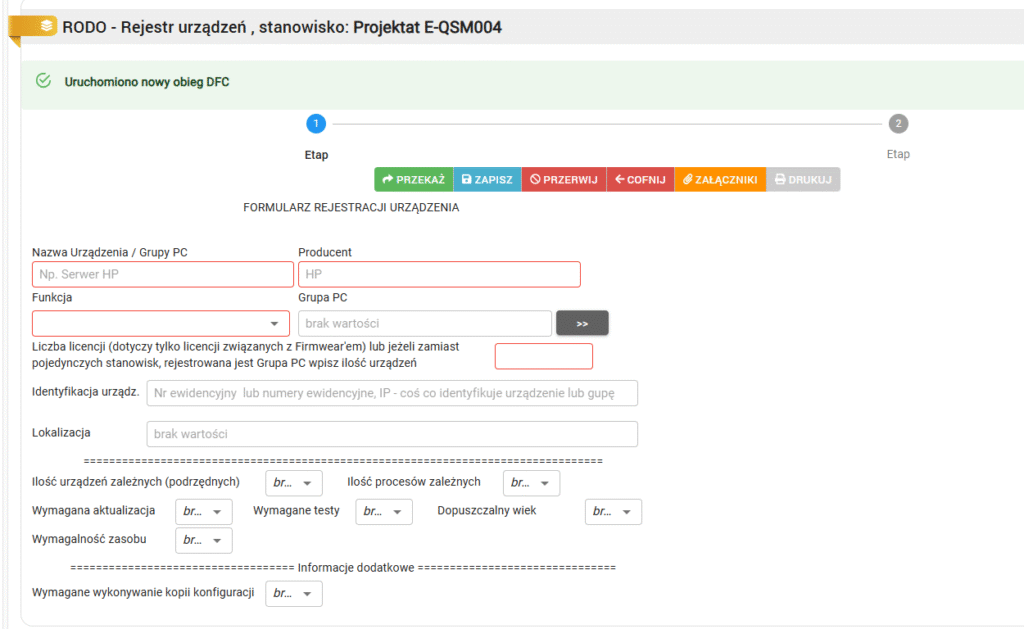
Task: Expand Ilość urządzeń zależnych dropdown
Action: (294, 483)
